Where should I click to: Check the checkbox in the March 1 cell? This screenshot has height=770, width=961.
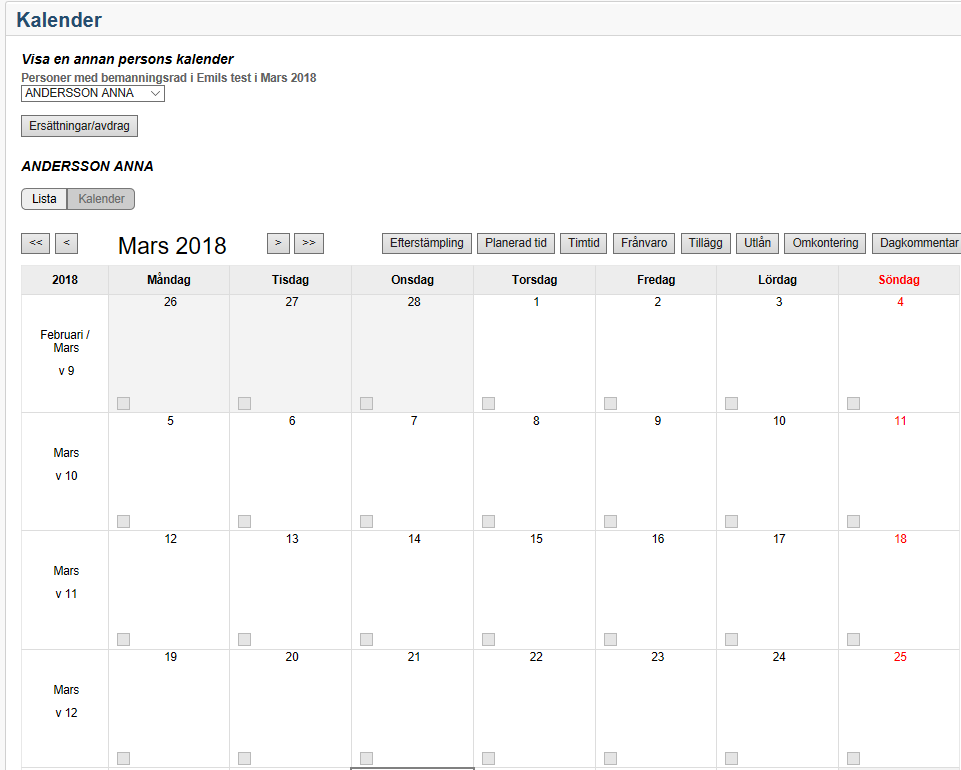[488, 403]
